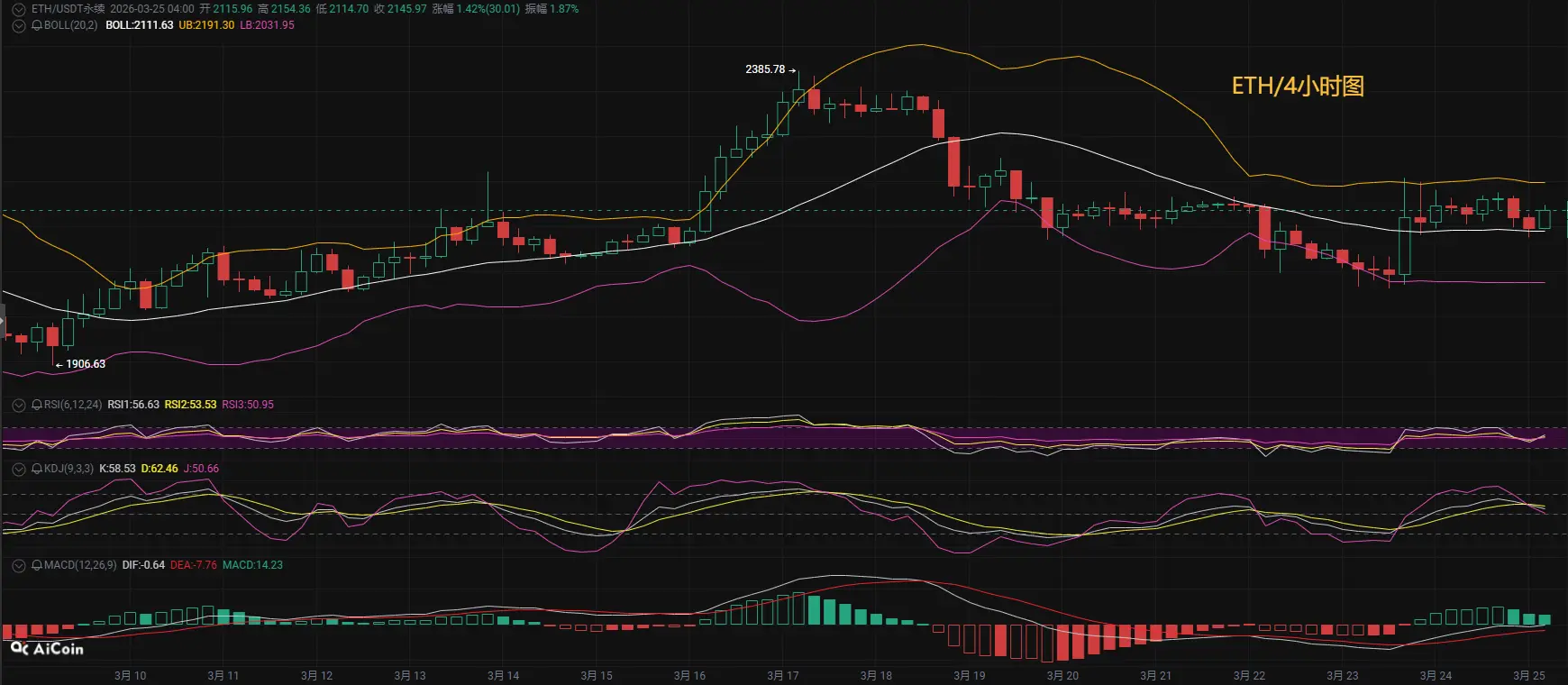The width and height of the screenshot is (1568, 685).
Task: Click the 3月 21 date on time axis
Action: (x=1156, y=676)
